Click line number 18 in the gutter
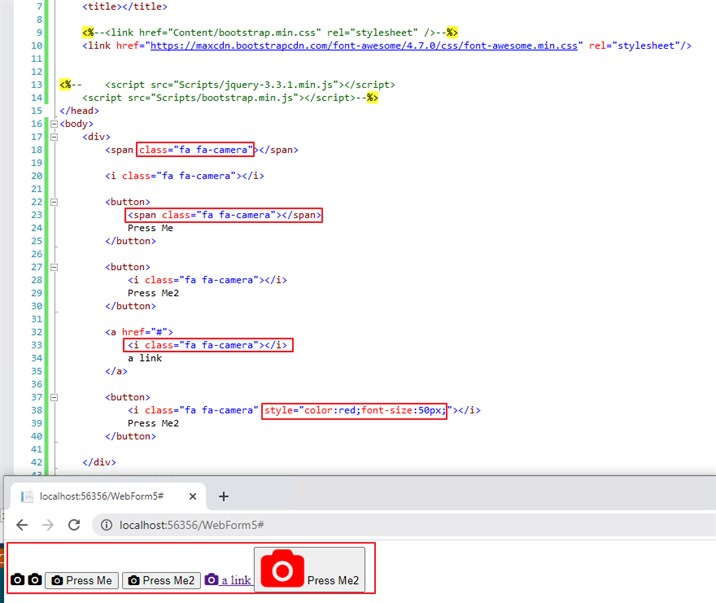Screen dimensions: 716x603 point(37,150)
